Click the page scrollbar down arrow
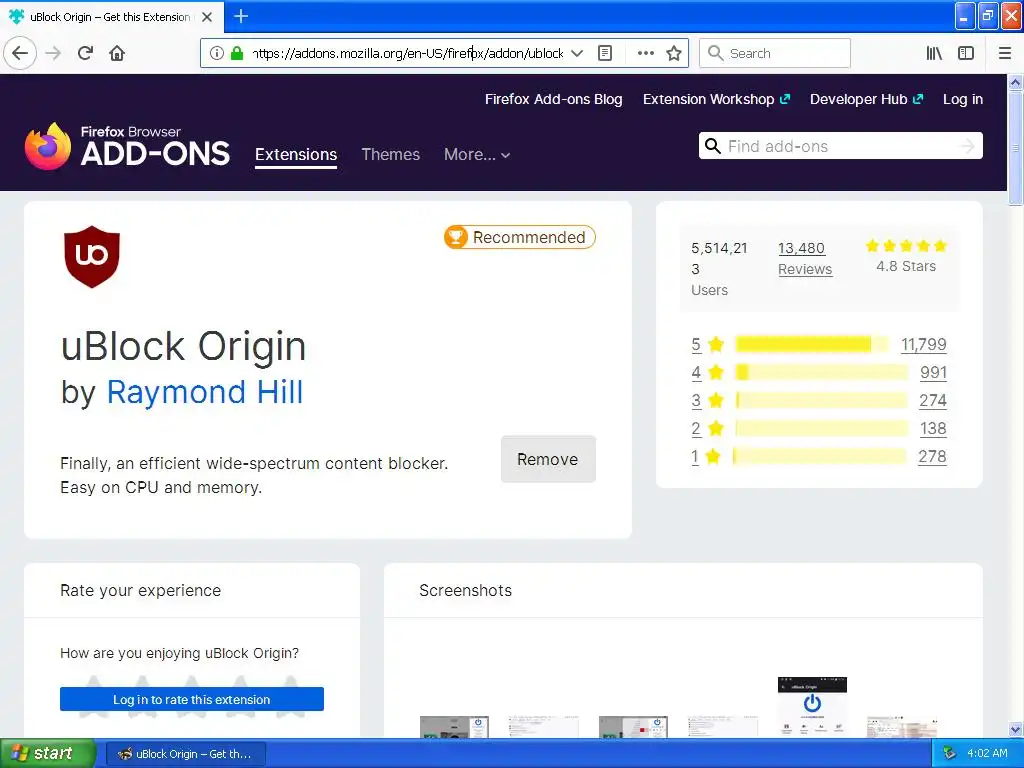This screenshot has width=1024, height=768. point(1015,729)
